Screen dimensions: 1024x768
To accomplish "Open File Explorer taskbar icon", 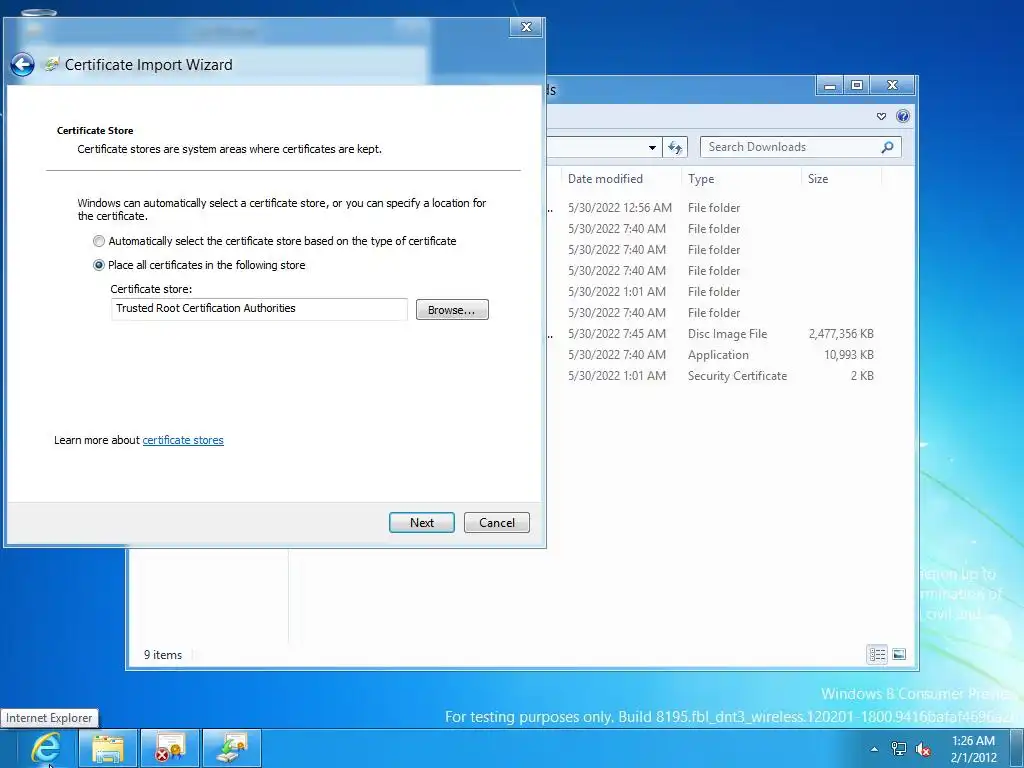I will [108, 748].
